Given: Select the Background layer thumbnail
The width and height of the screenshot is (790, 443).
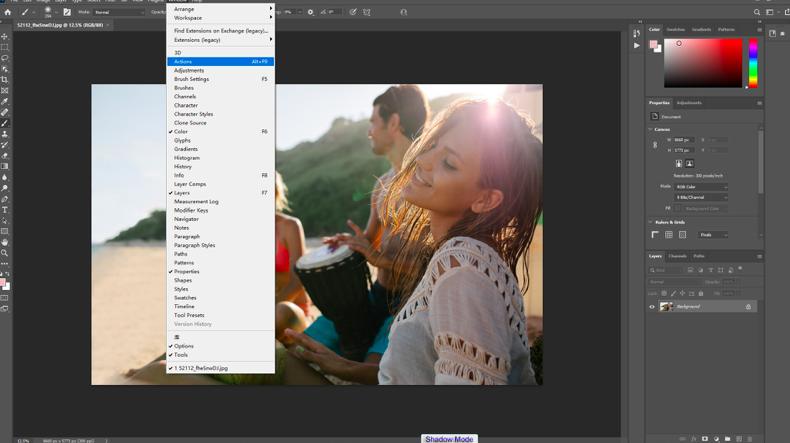Looking at the screenshot, I should [x=666, y=306].
